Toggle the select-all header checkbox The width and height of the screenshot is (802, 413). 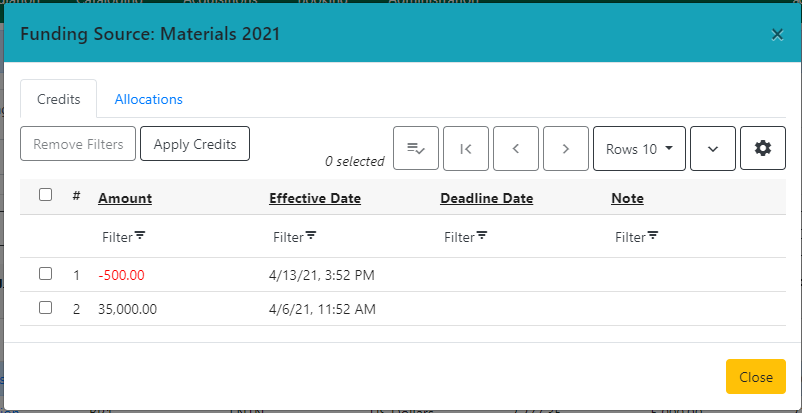click(45, 195)
